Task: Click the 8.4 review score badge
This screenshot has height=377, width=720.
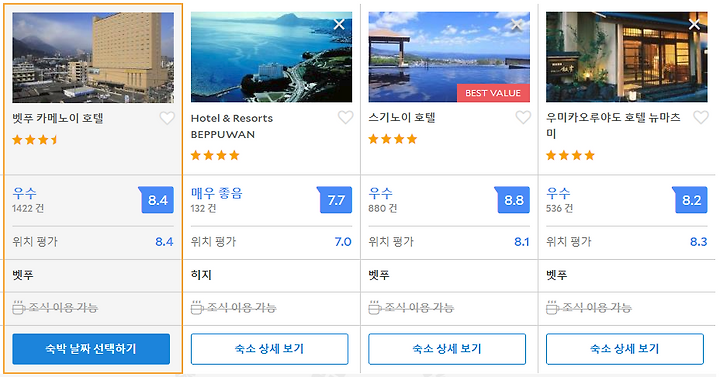Action: (157, 200)
